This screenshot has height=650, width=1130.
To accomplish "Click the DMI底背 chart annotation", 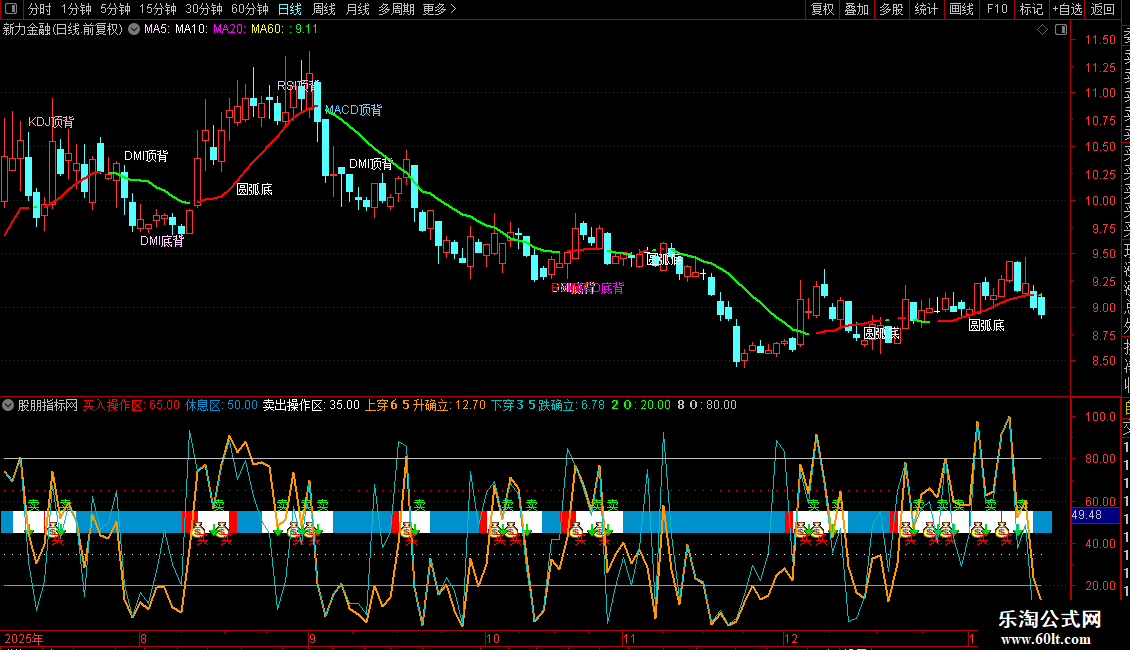I will click(x=162, y=241).
